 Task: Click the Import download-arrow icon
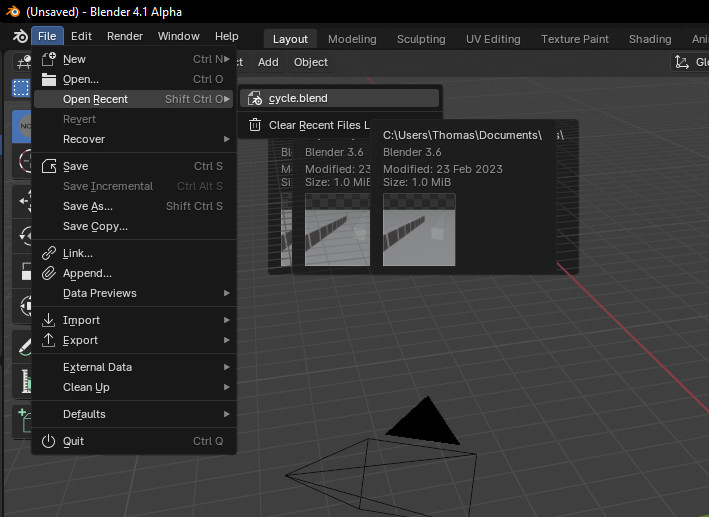click(48, 320)
